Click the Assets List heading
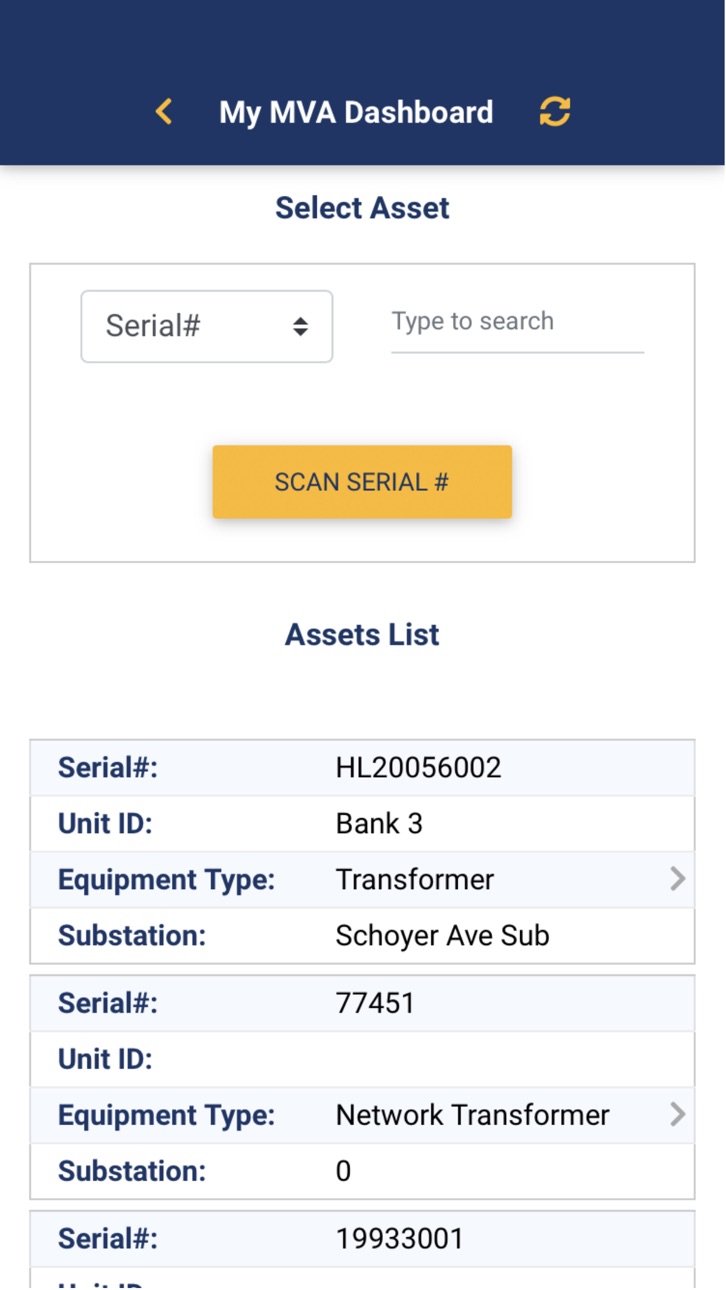This screenshot has width=726, height=1290. pyautogui.click(x=362, y=635)
